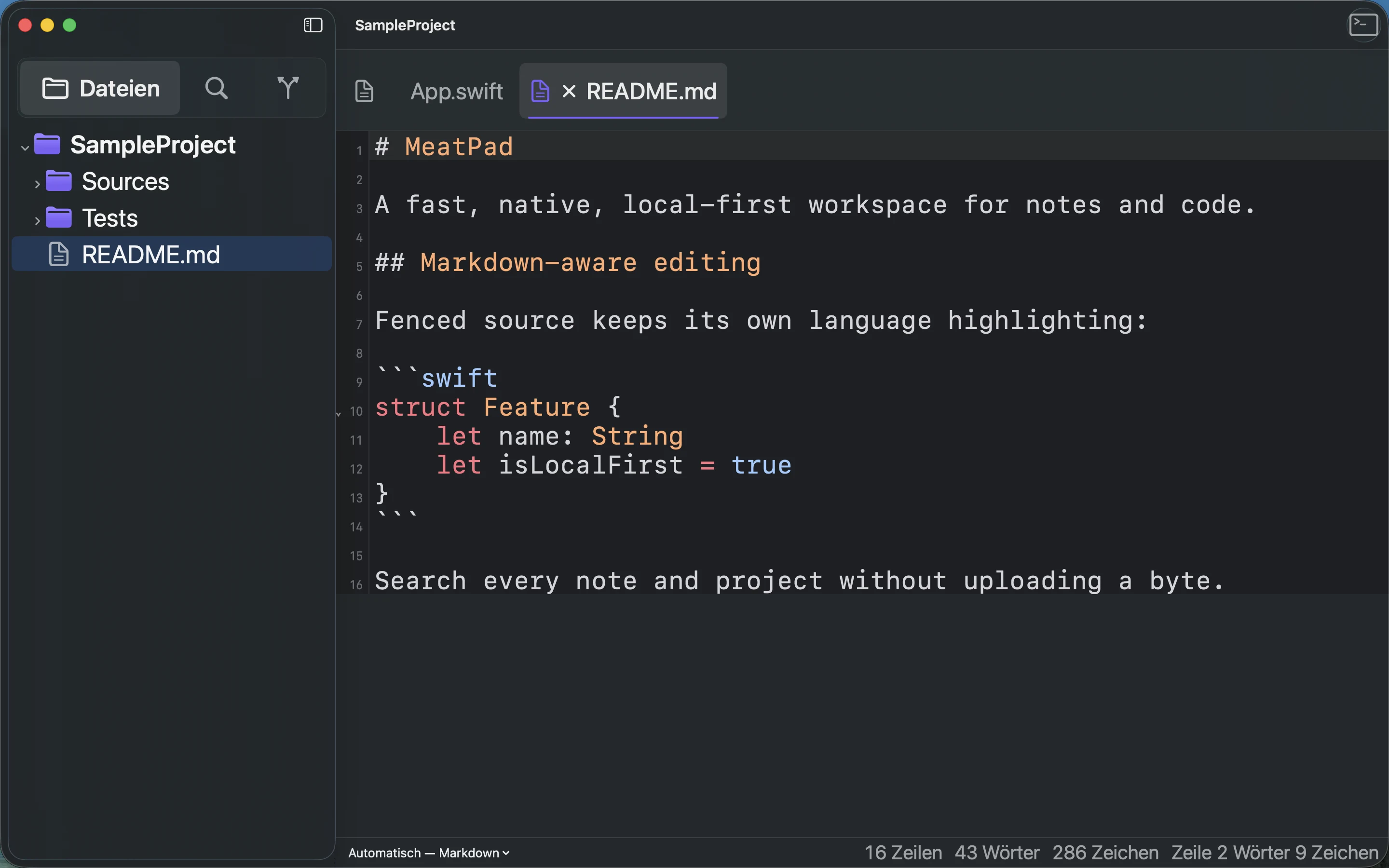This screenshot has height=868, width=1389.
Task: Open the sidebar search magnifier
Action: click(217, 88)
